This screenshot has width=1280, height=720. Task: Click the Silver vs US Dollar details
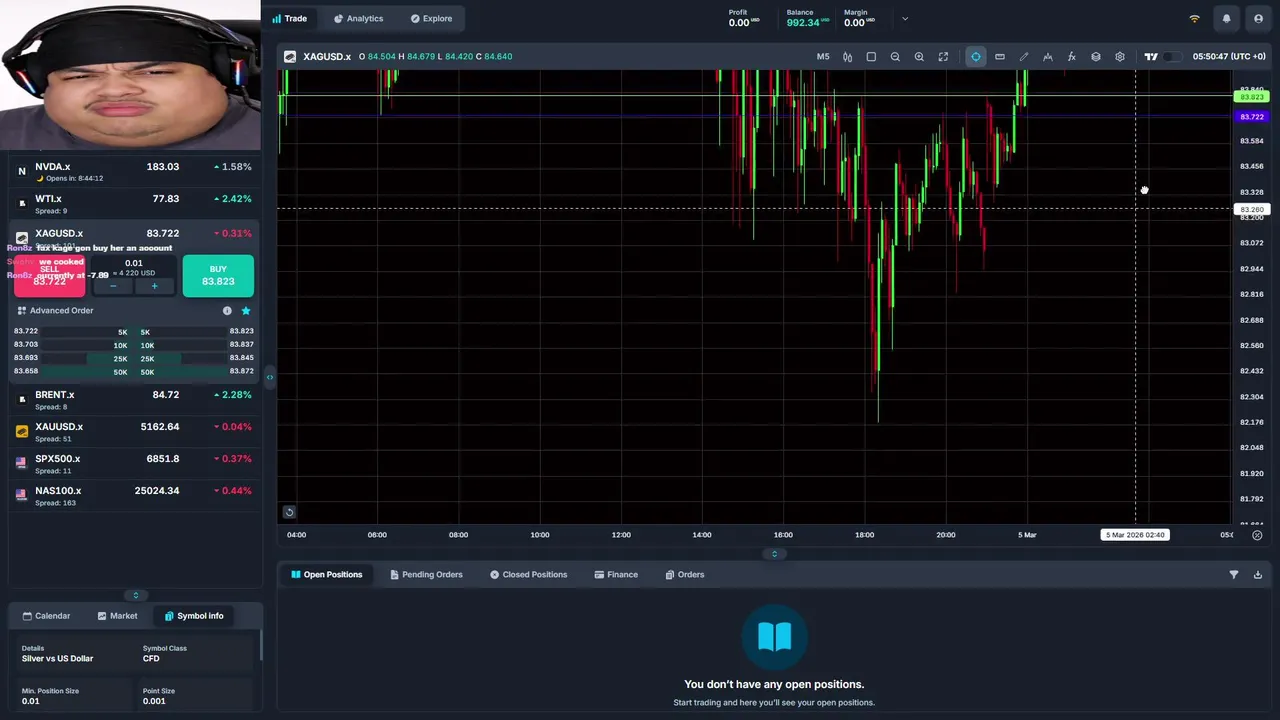[x=57, y=659]
